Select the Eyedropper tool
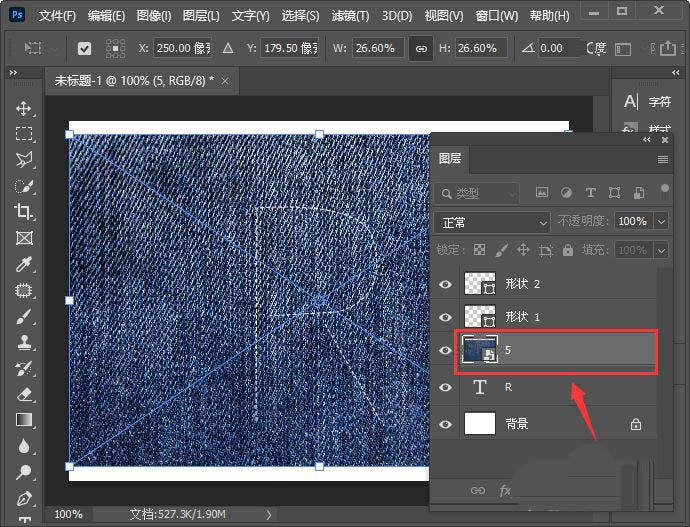The width and height of the screenshot is (690, 527). click(x=24, y=264)
